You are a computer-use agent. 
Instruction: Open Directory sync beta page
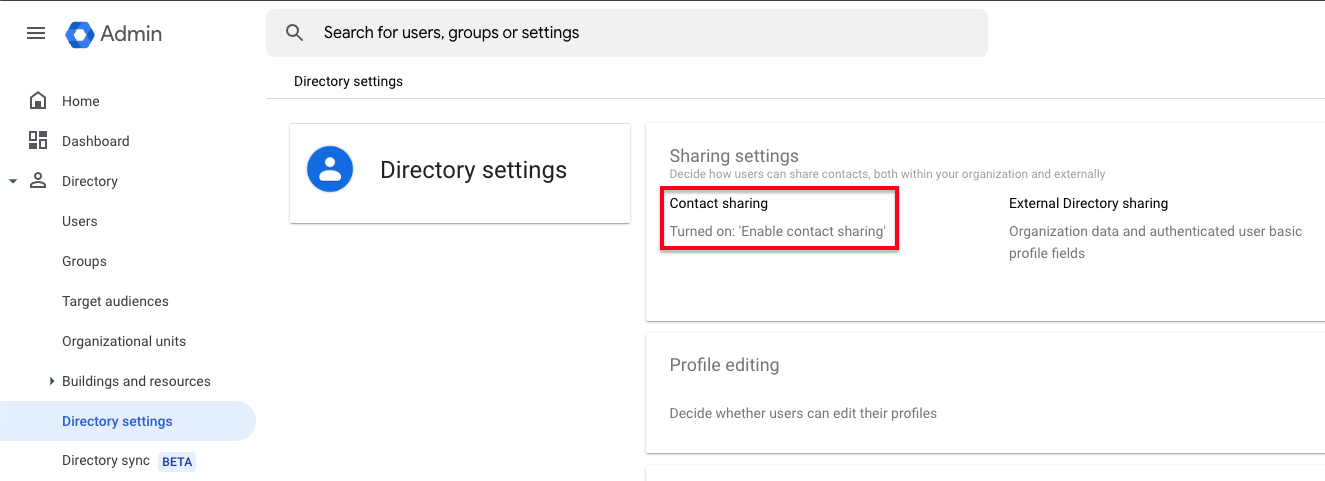106,461
